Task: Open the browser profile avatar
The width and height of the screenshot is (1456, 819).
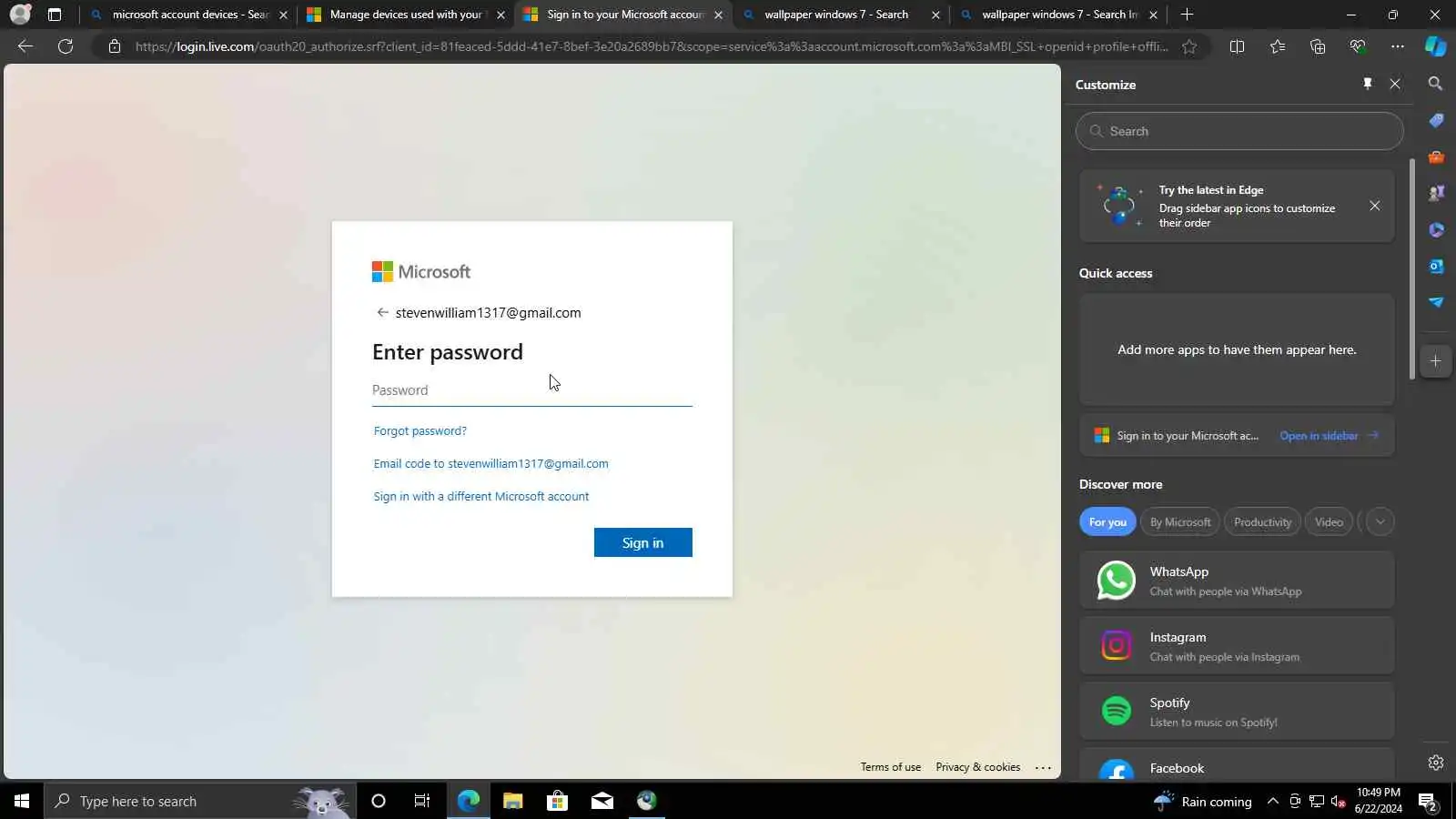Action: (x=20, y=15)
